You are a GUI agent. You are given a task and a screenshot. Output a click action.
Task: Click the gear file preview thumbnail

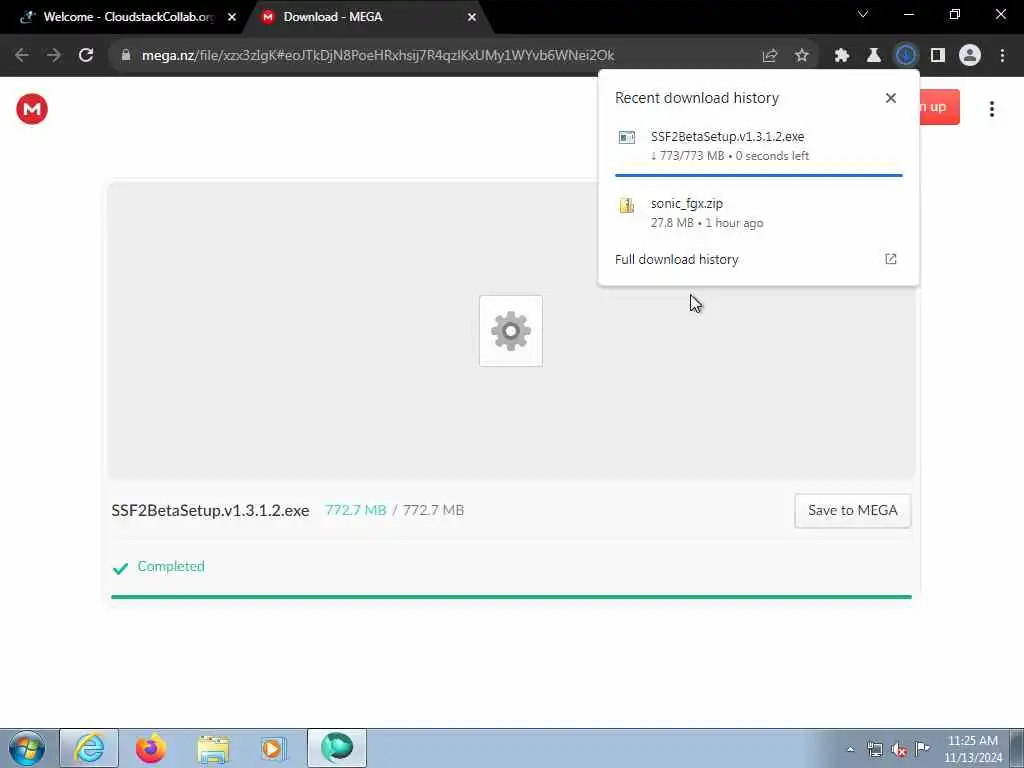511,331
